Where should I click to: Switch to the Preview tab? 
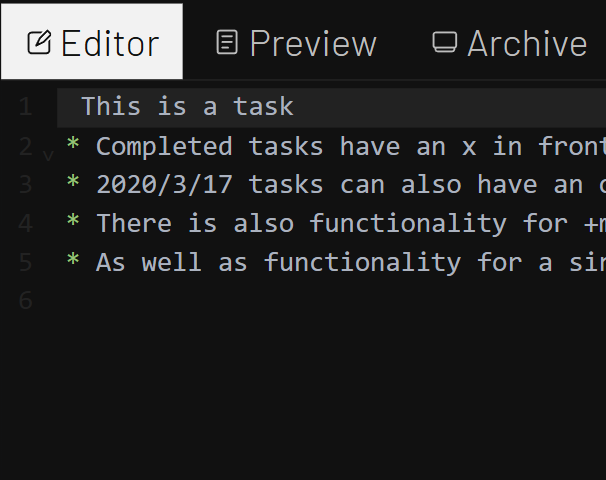click(x=296, y=43)
